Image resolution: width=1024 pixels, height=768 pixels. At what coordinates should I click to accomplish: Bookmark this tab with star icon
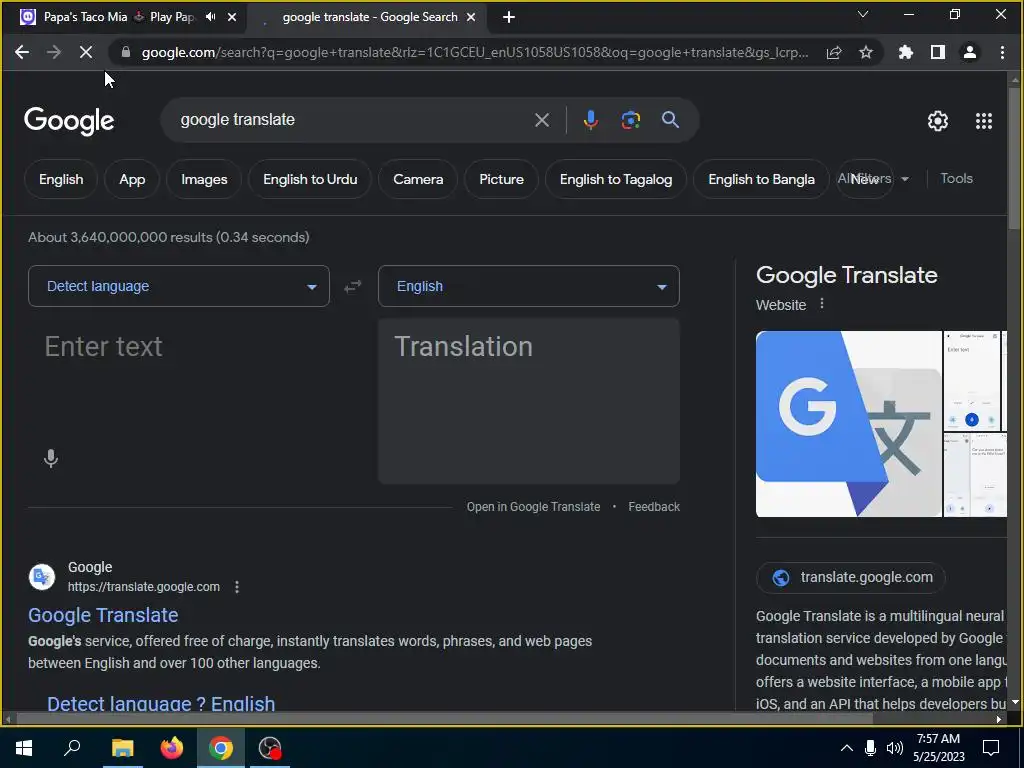point(866,52)
